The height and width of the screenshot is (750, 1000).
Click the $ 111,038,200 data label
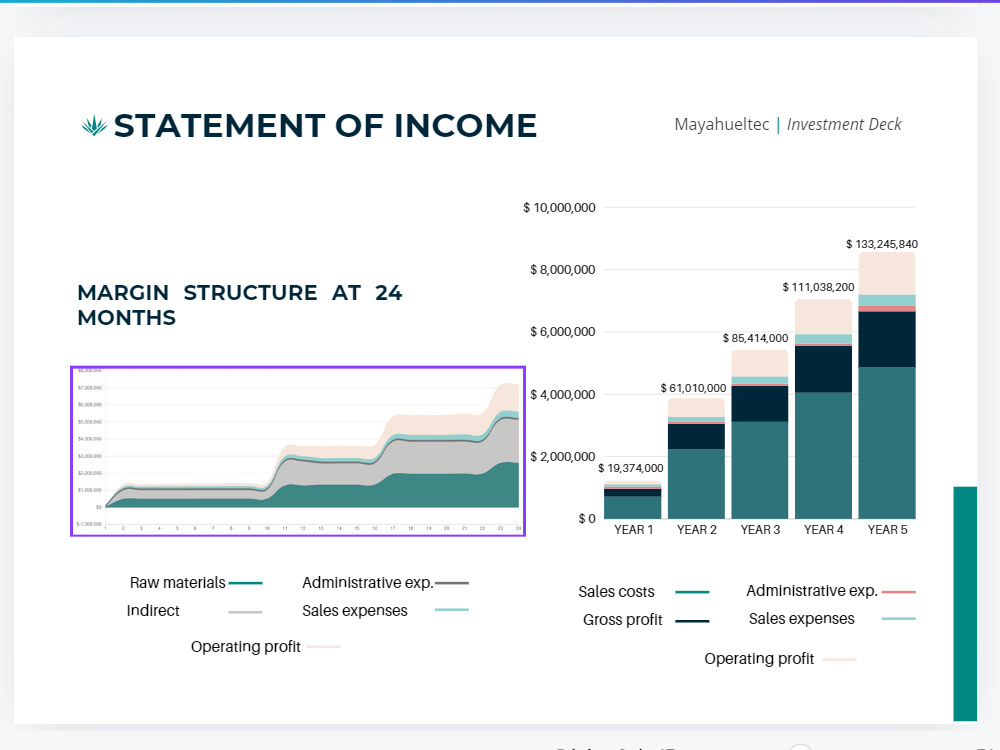click(818, 287)
